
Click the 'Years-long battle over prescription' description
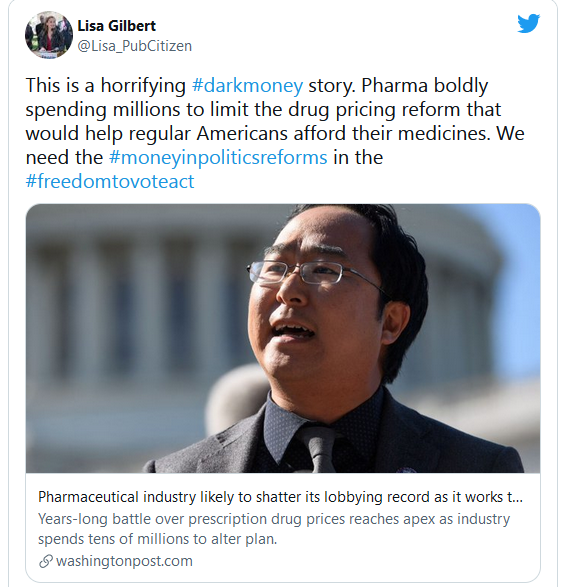tap(274, 529)
